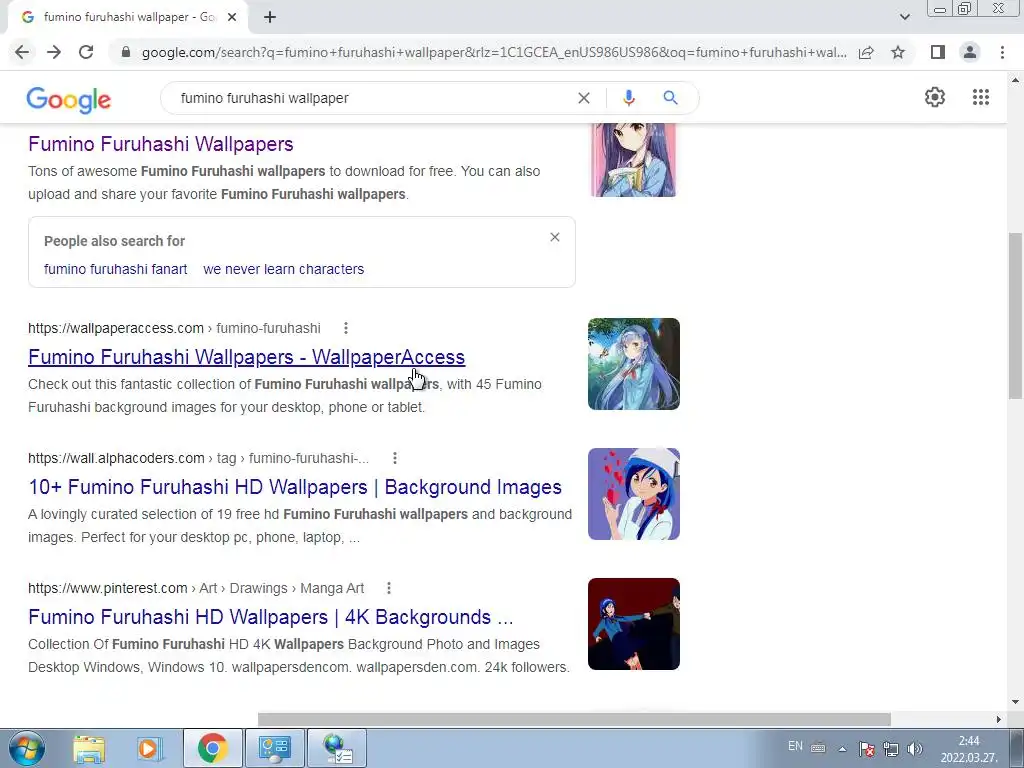Dismiss People also search for box
Screen dimensions: 1024x768
click(554, 237)
